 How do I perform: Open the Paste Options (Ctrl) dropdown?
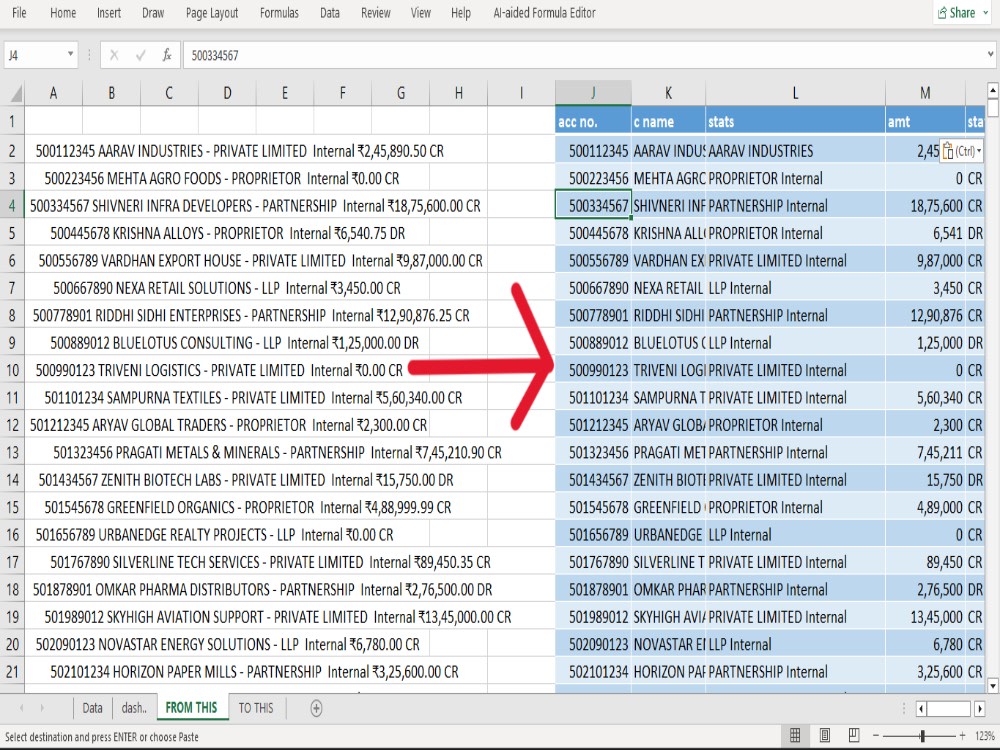point(962,151)
